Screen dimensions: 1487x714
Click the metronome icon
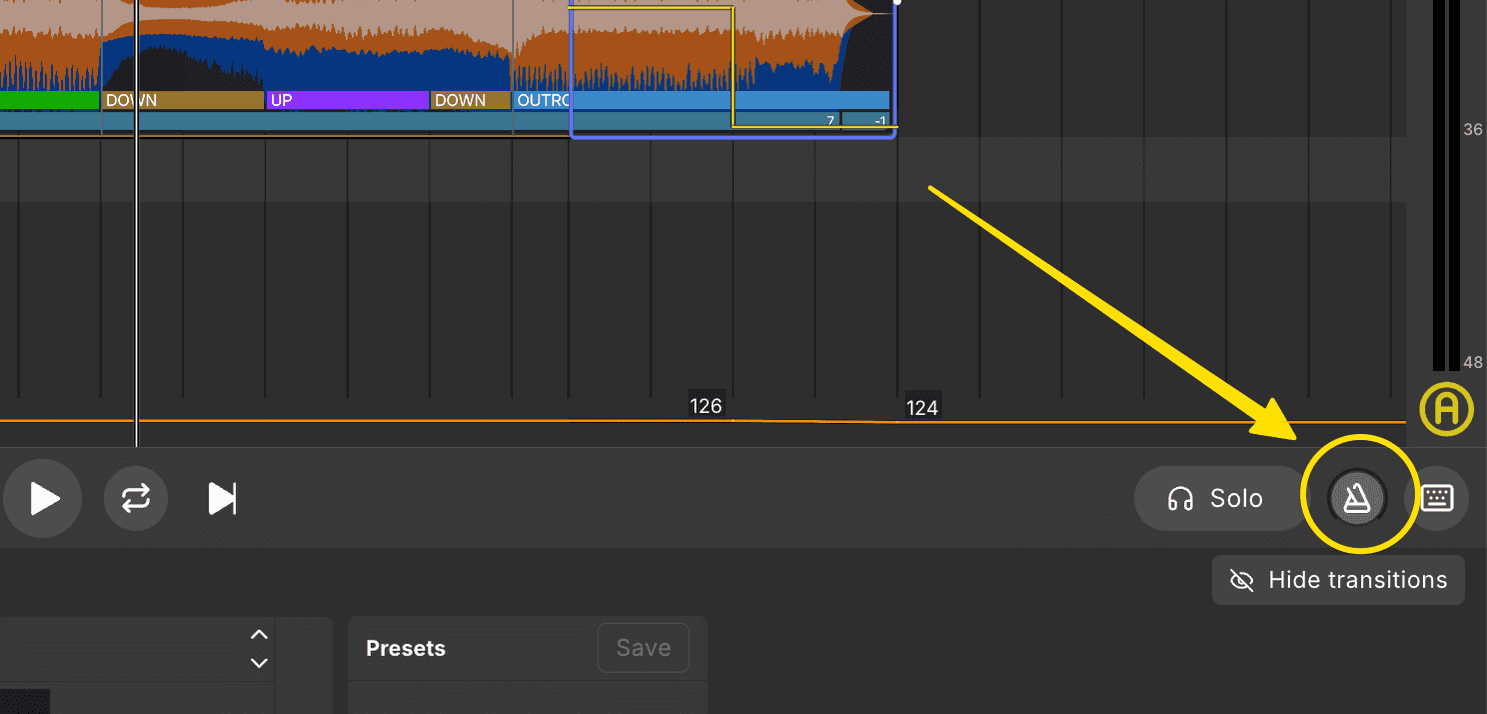coord(1357,498)
